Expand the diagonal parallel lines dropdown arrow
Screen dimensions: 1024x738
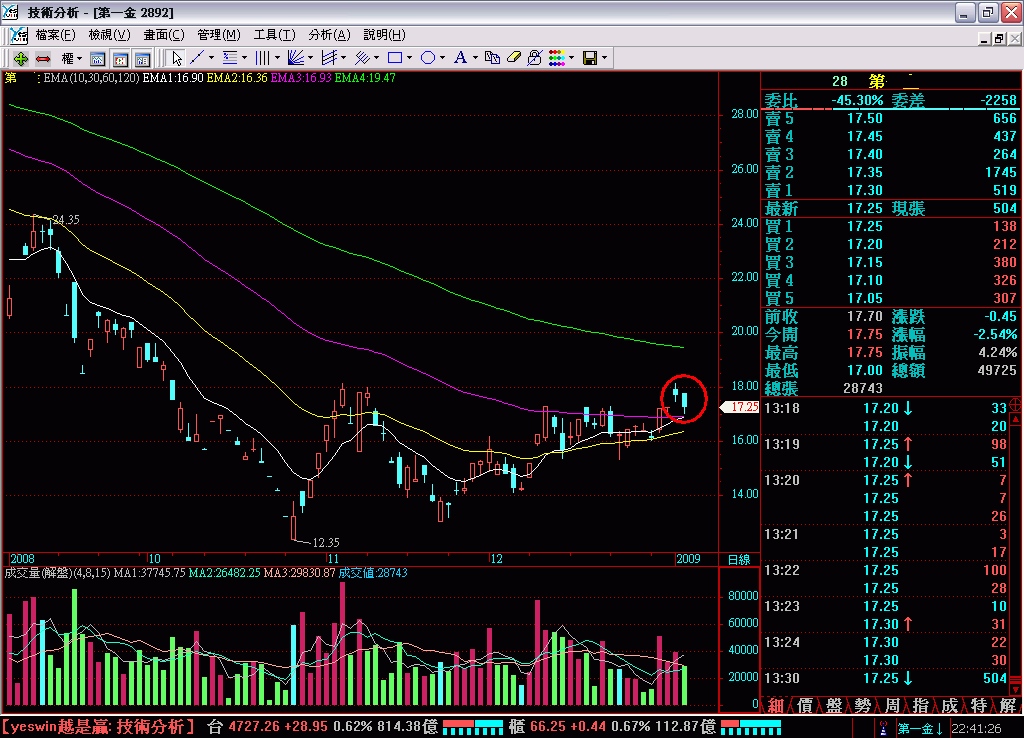coord(377,58)
